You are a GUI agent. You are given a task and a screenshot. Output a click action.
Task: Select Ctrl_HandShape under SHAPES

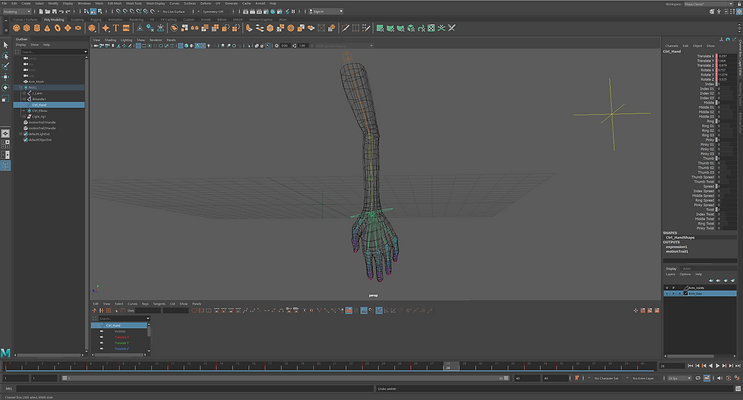pyautogui.click(x=680, y=237)
